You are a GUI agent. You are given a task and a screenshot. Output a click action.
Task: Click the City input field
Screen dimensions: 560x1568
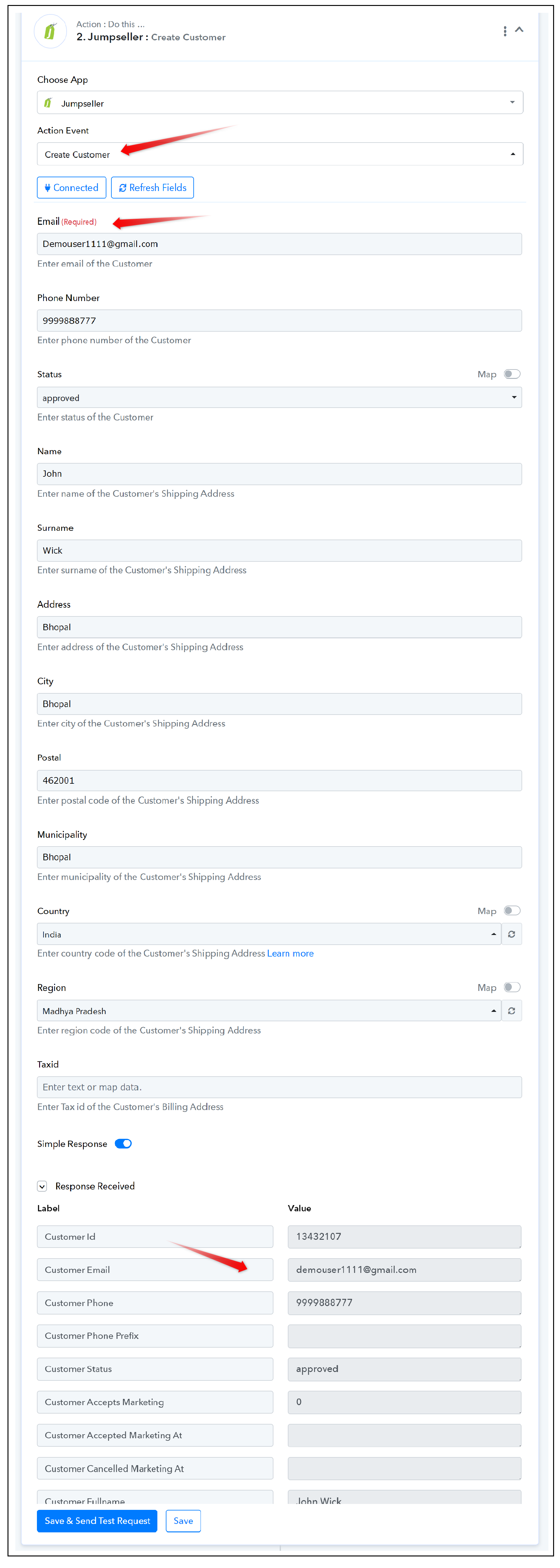pyautogui.click(x=279, y=704)
